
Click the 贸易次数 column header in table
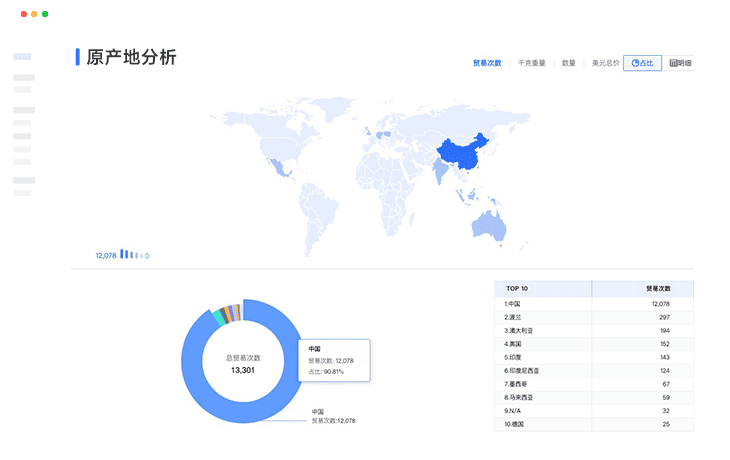click(x=657, y=288)
